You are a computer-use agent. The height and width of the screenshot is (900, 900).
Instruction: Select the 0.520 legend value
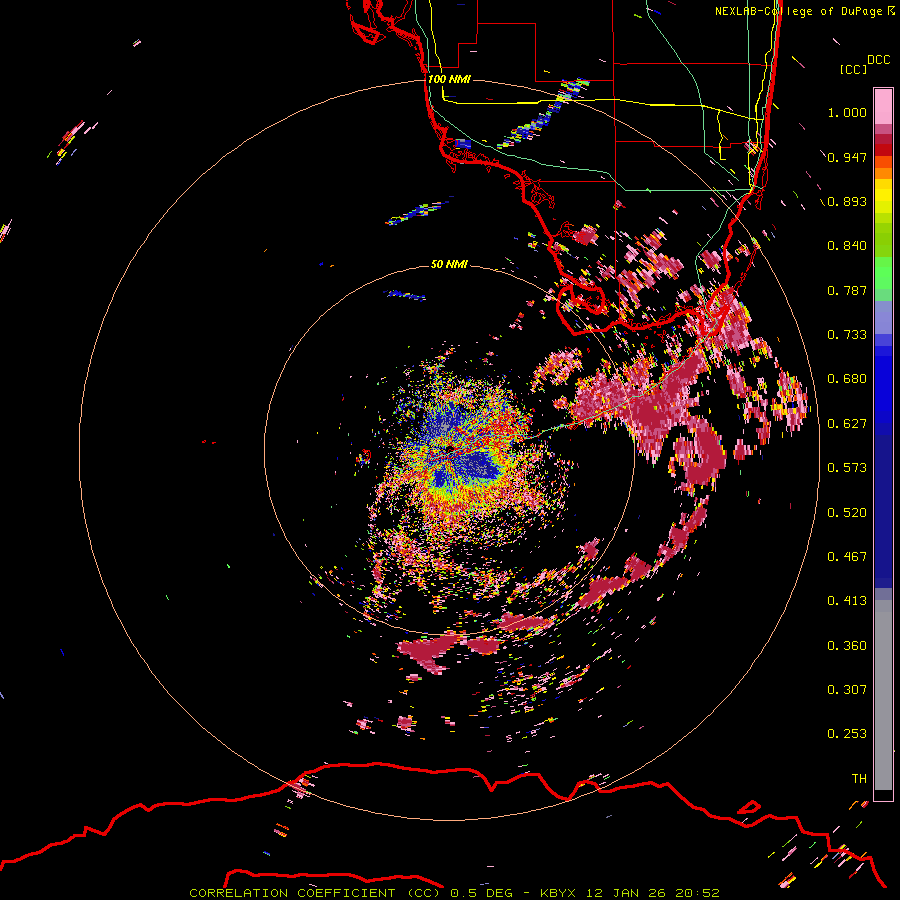(x=847, y=513)
